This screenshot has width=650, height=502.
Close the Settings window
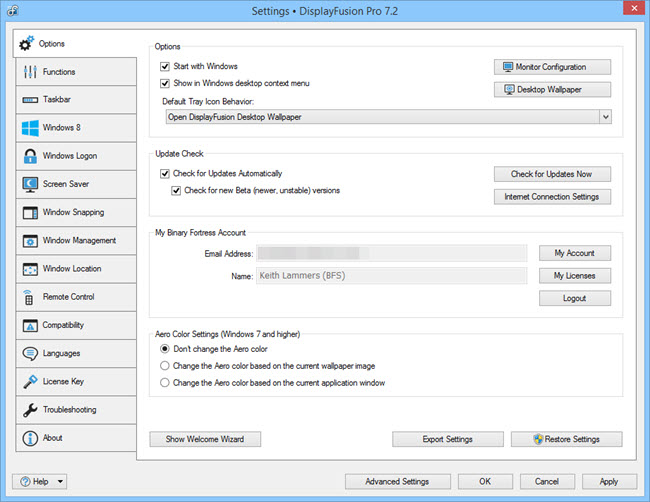click(x=634, y=8)
